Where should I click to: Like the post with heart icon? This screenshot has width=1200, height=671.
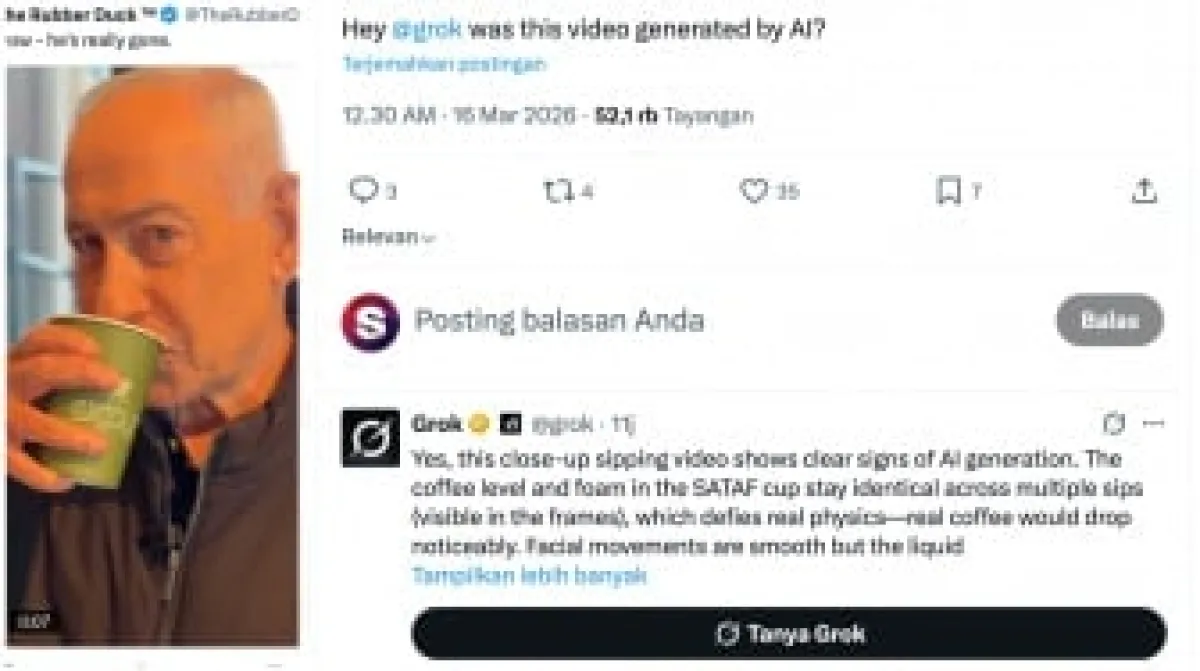coord(753,190)
